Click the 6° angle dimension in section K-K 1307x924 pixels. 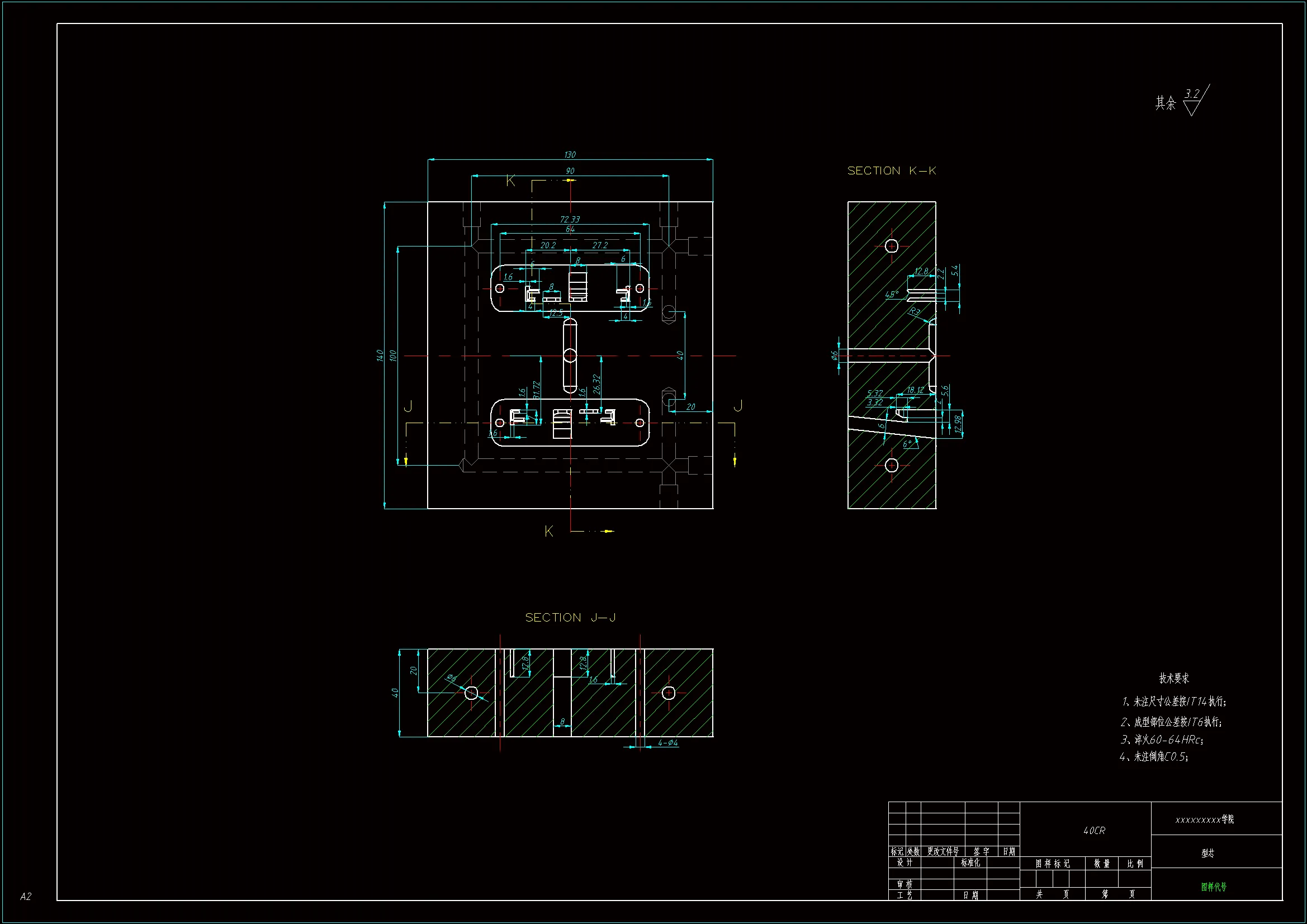907,443
